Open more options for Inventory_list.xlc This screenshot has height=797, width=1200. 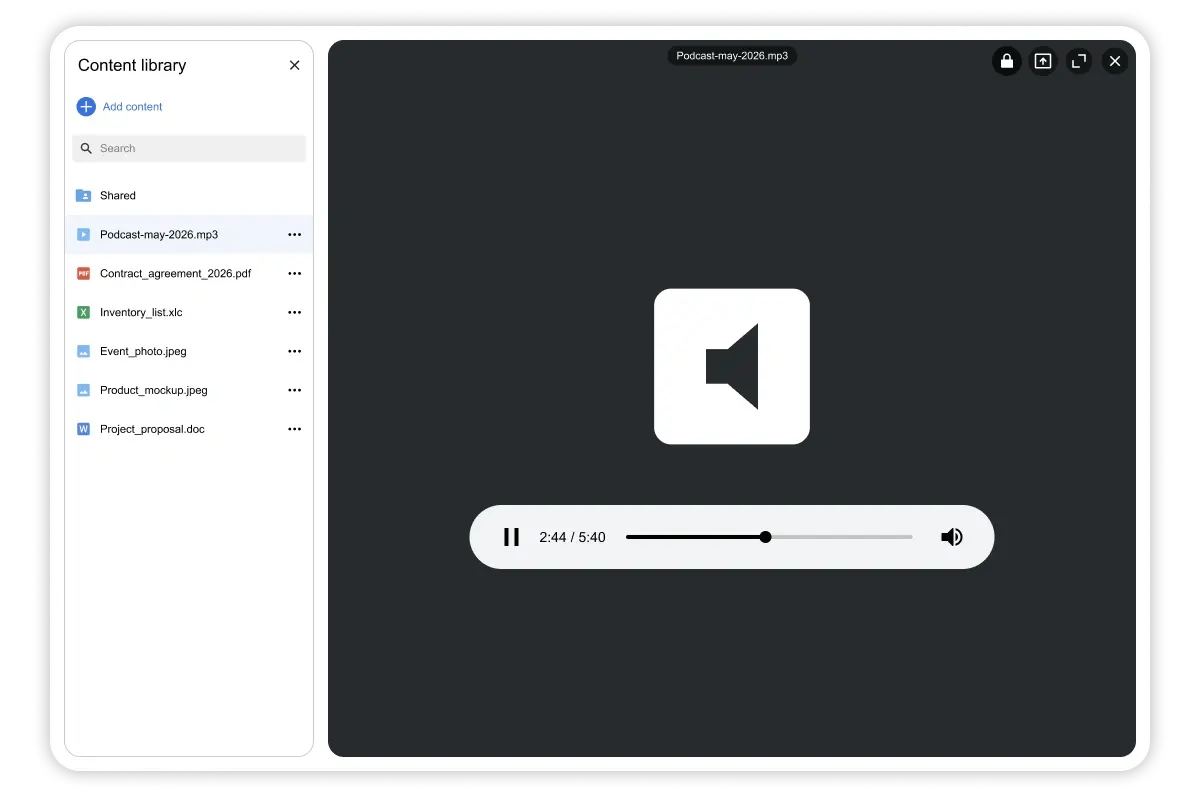(294, 312)
